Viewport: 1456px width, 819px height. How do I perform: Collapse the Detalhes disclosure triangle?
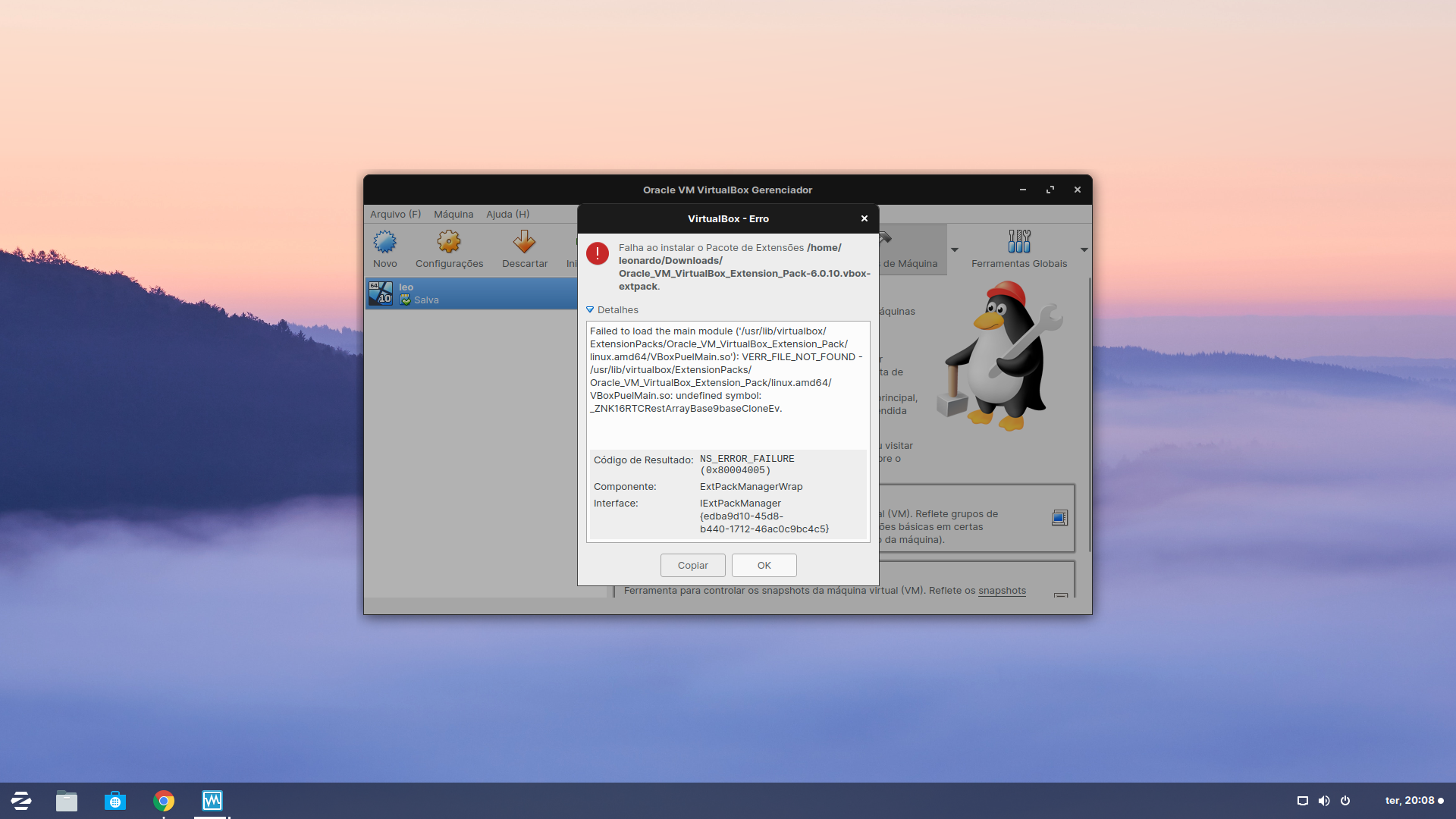point(590,310)
